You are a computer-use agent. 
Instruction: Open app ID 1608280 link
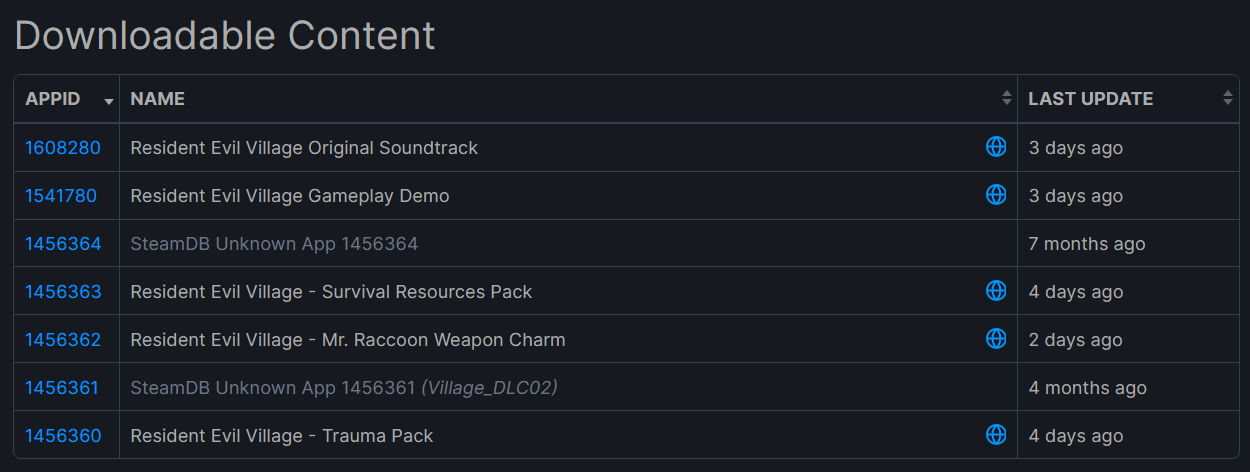point(63,148)
